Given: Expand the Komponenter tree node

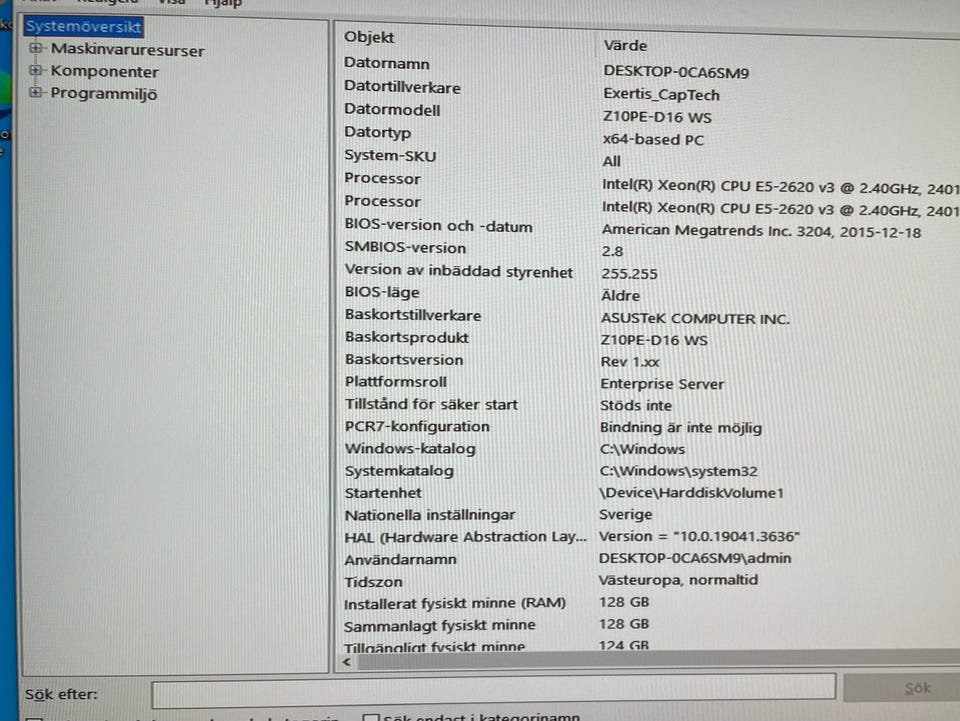Looking at the screenshot, I should click(x=36, y=70).
